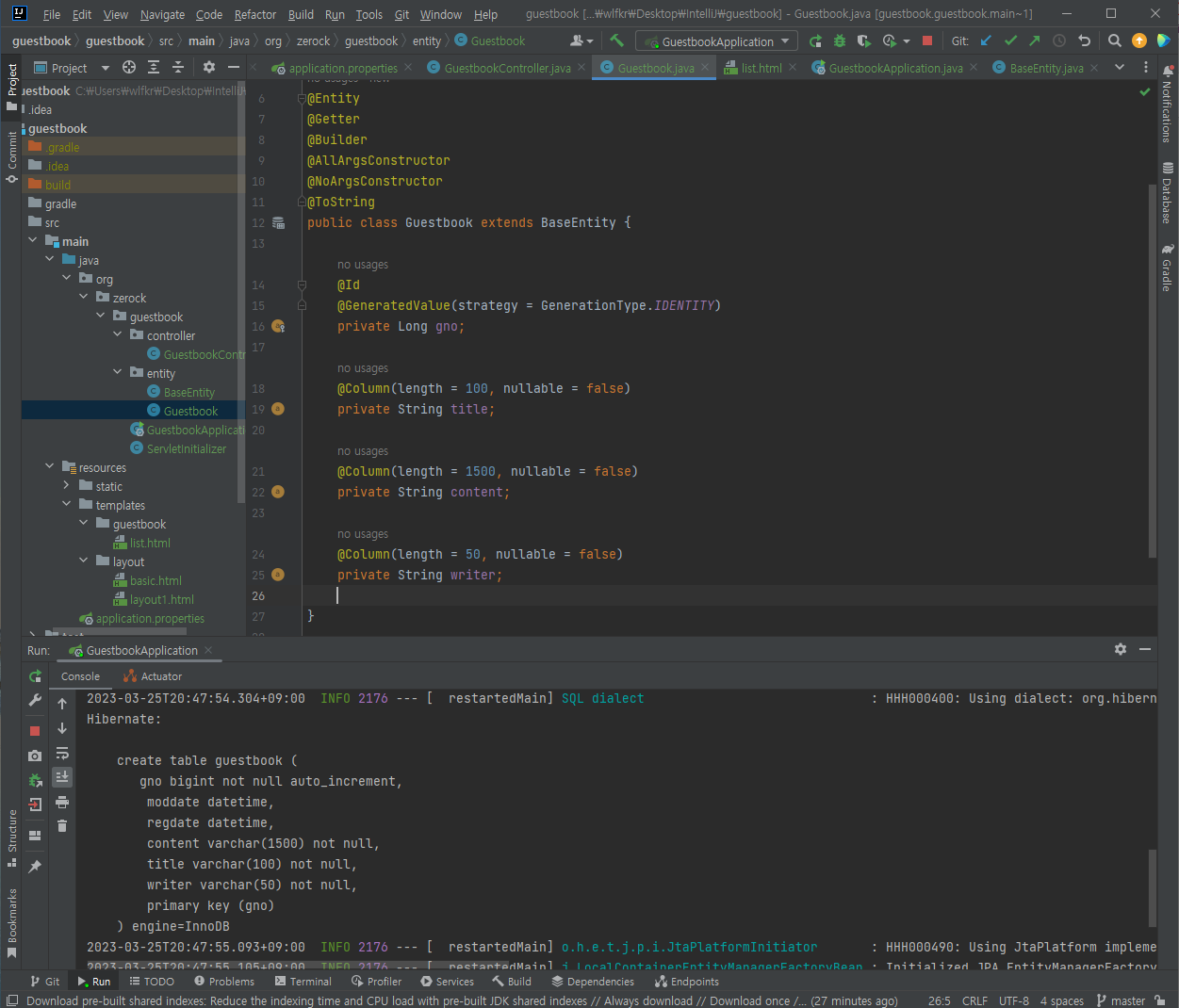Rerun application in Run panel sidebar
1179x1008 pixels.
pos(35,676)
